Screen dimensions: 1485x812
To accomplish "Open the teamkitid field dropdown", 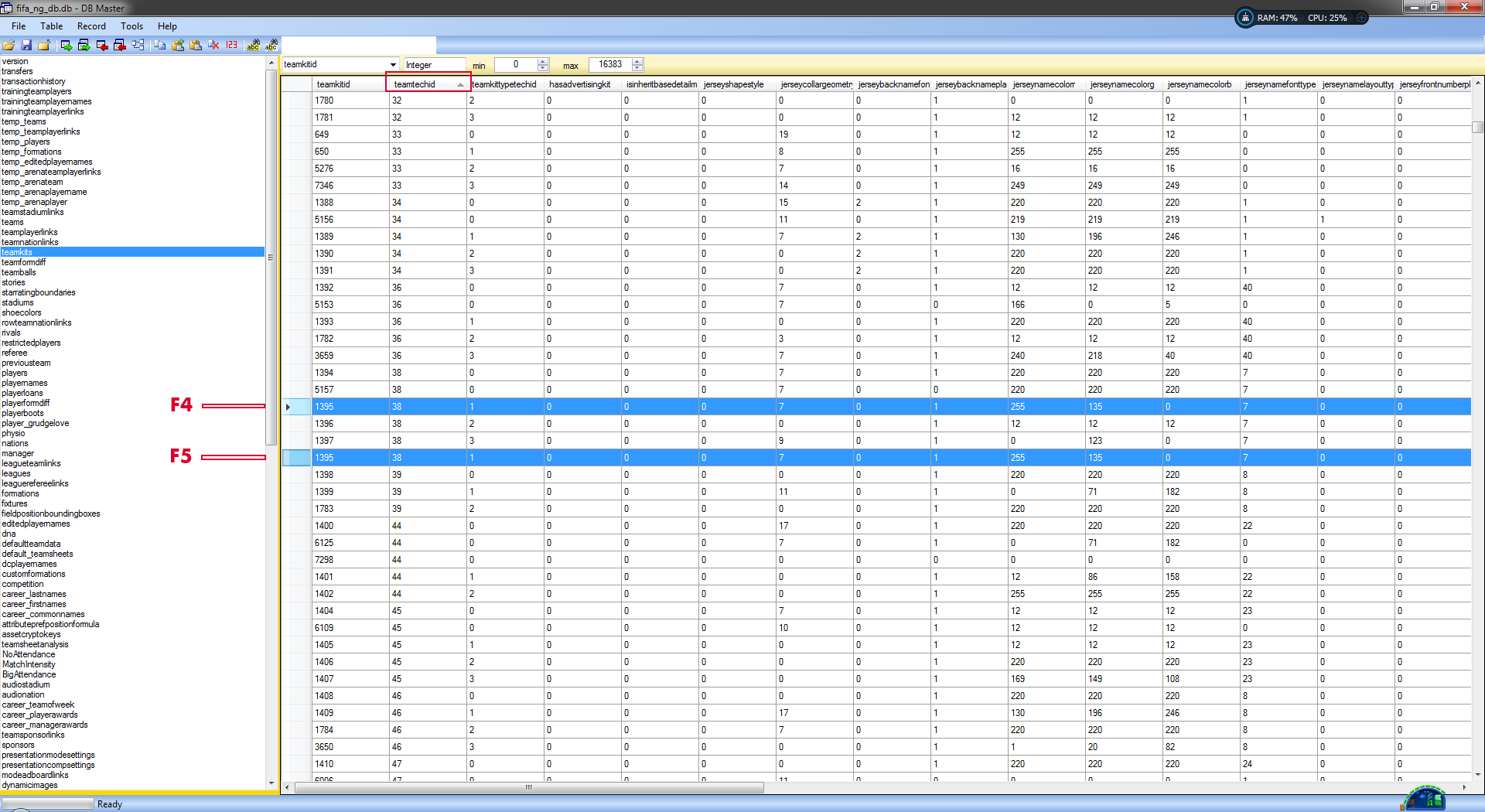I will [x=393, y=65].
